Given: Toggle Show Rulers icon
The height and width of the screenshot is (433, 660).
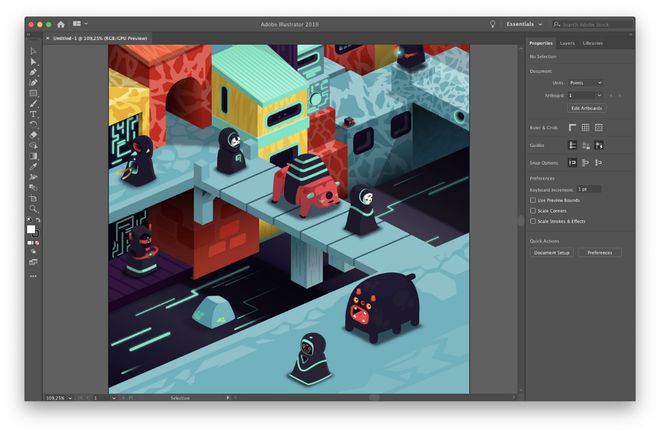Looking at the screenshot, I should pyautogui.click(x=572, y=128).
